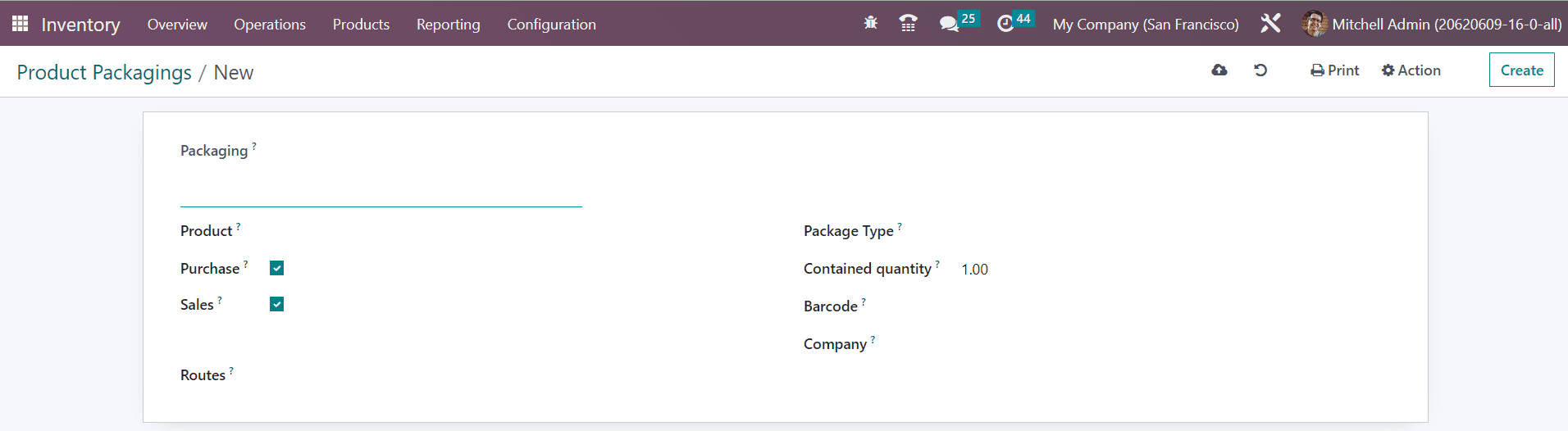Open the Operations menu
This screenshot has height=431, width=1568.
(x=270, y=24)
